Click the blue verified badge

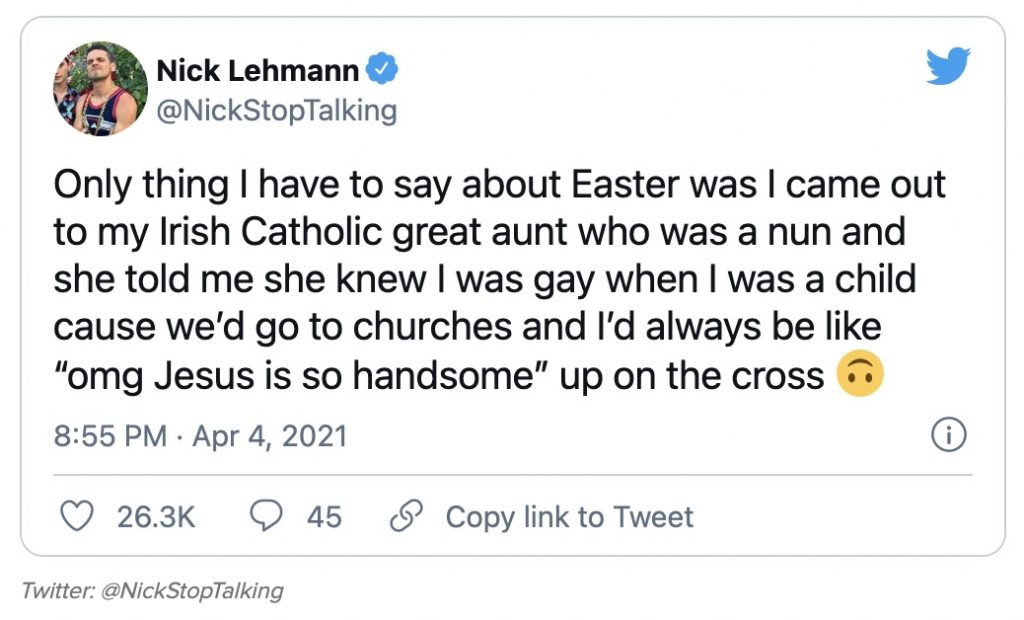tap(383, 70)
